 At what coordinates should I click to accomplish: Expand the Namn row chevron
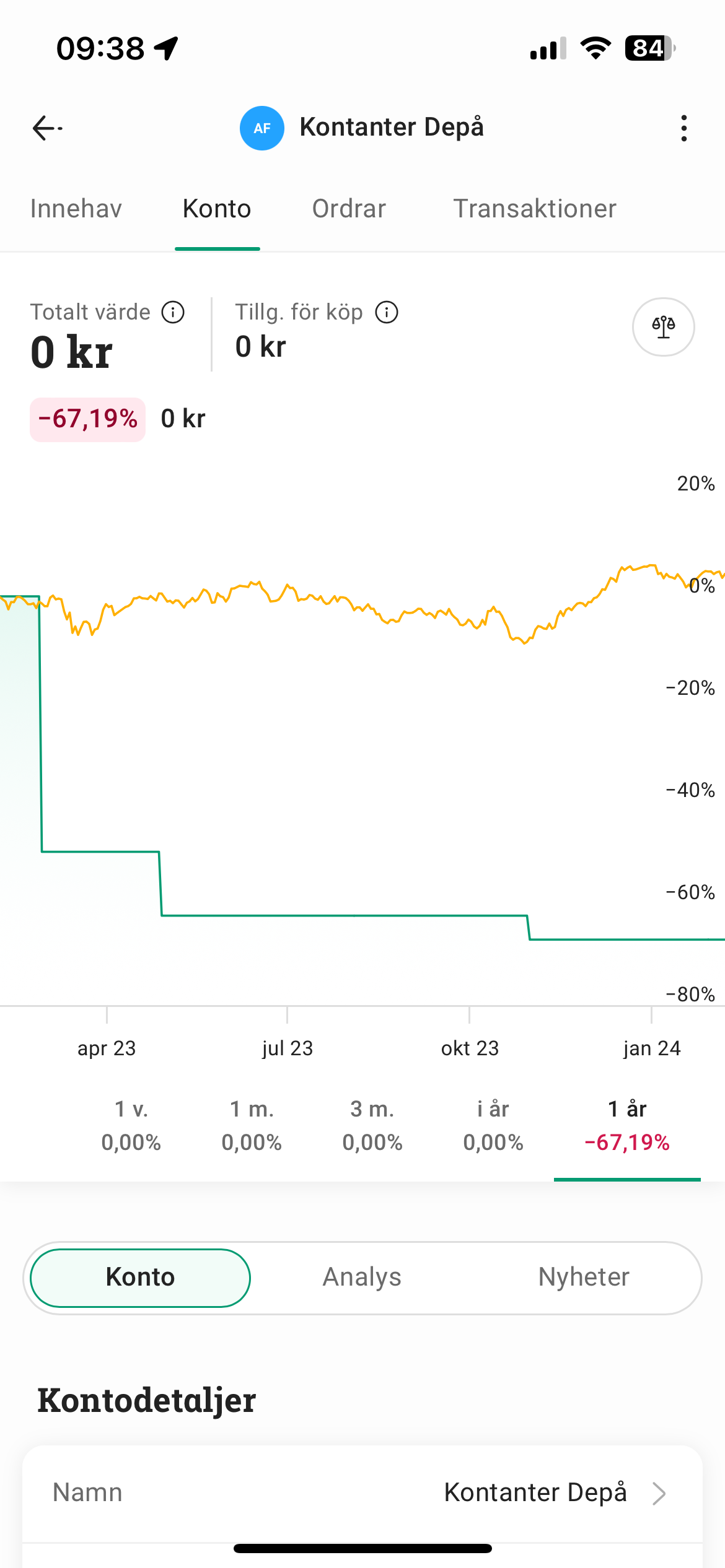click(x=659, y=1493)
